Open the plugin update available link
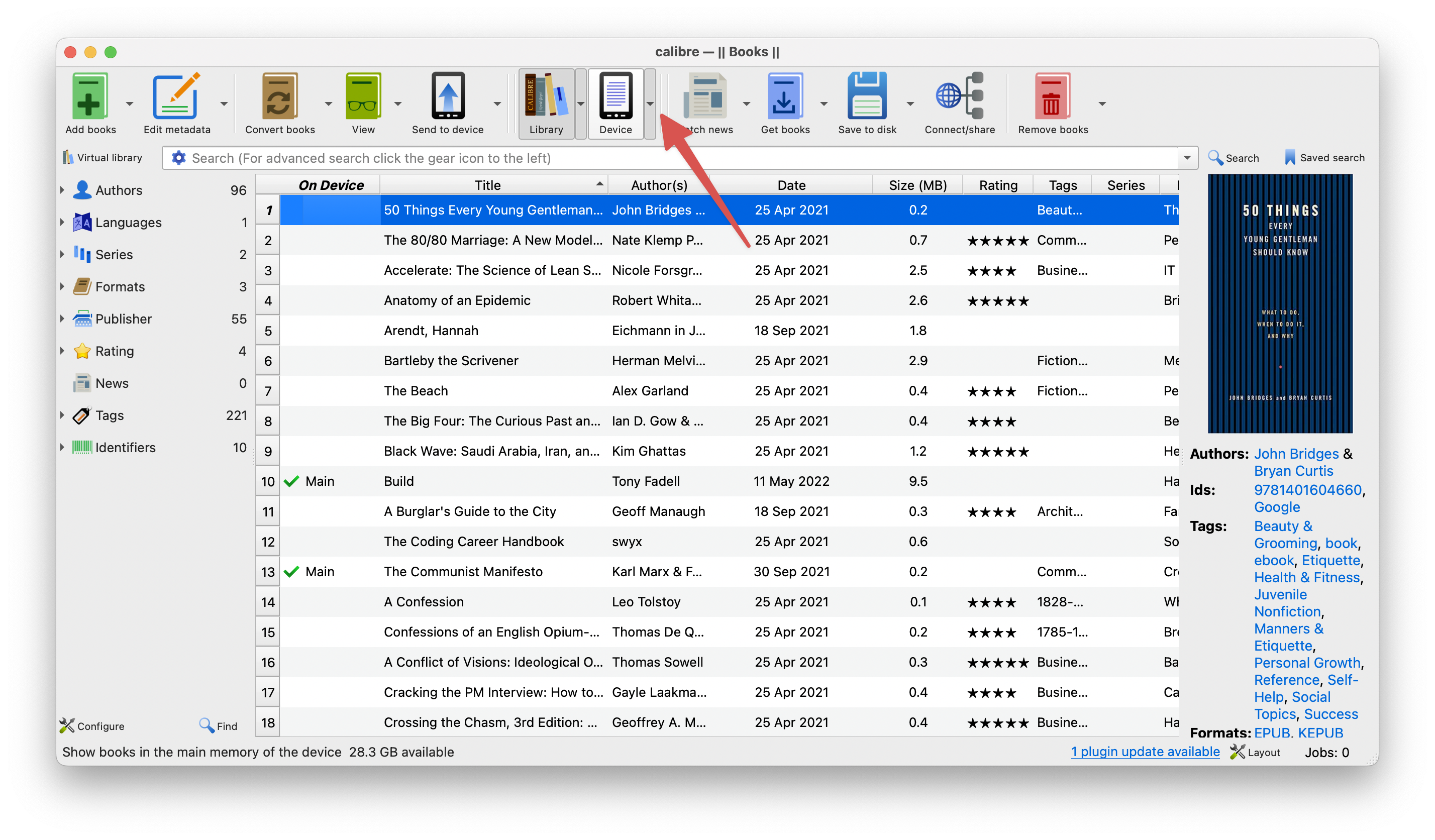1435x840 pixels. tap(1145, 752)
